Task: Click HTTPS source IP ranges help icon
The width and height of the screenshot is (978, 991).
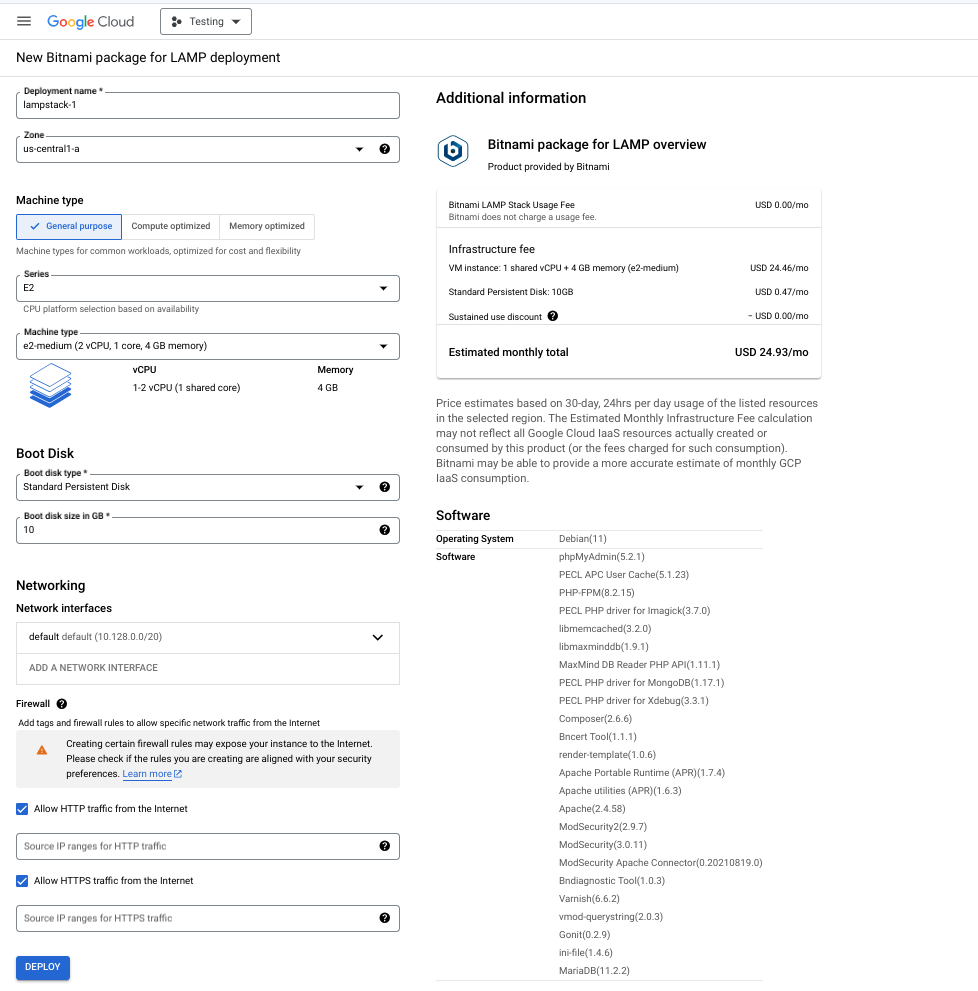Action: [384, 918]
